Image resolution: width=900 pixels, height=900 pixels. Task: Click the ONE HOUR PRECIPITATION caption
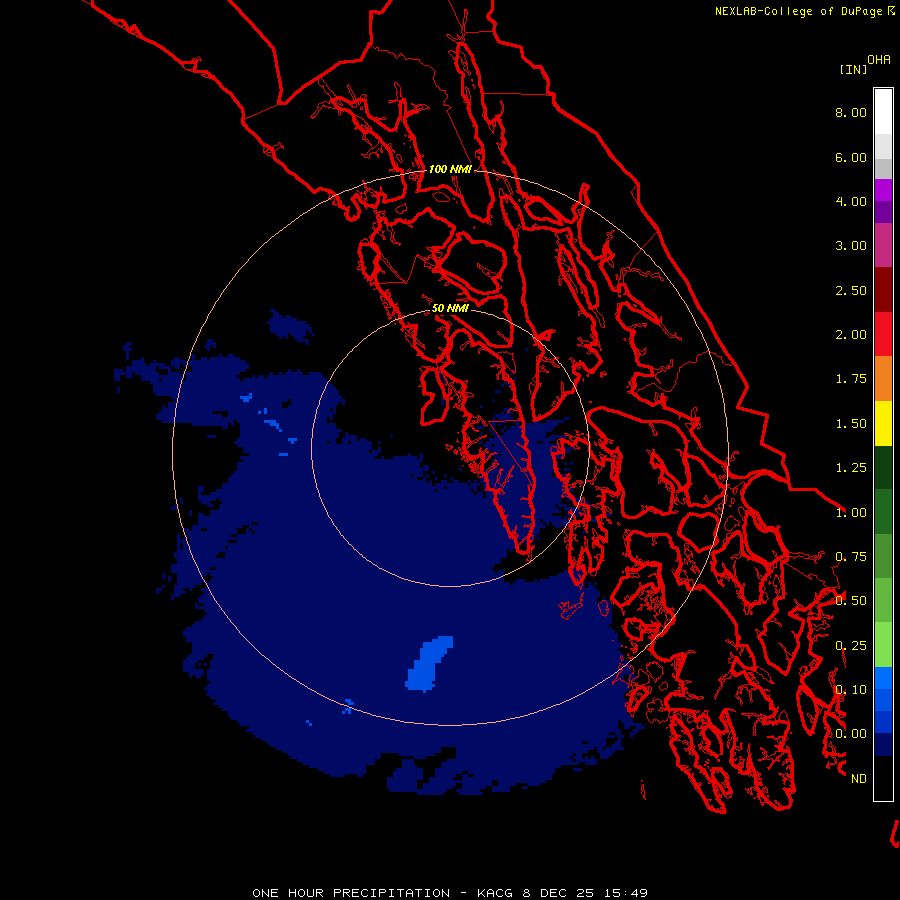tap(450, 893)
